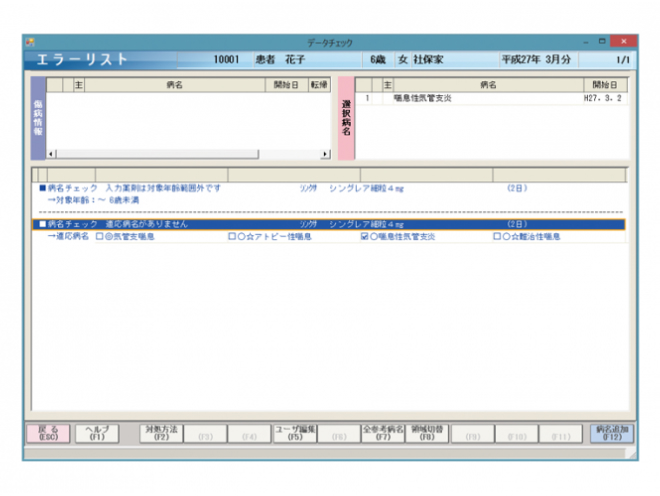The height and width of the screenshot is (496, 660).
Task: Click left arrow of 傷病情報 scrollbar
Action: click(x=51, y=154)
